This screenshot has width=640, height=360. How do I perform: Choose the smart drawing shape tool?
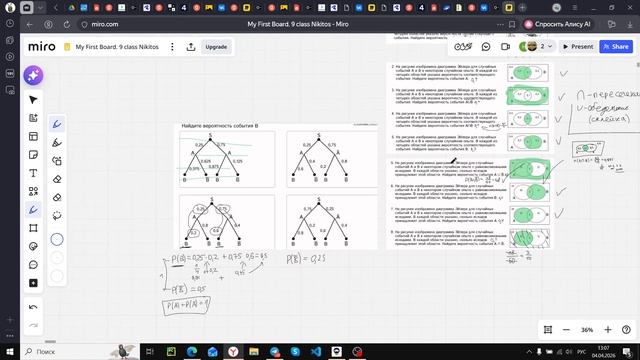pyautogui.click(x=57, y=161)
